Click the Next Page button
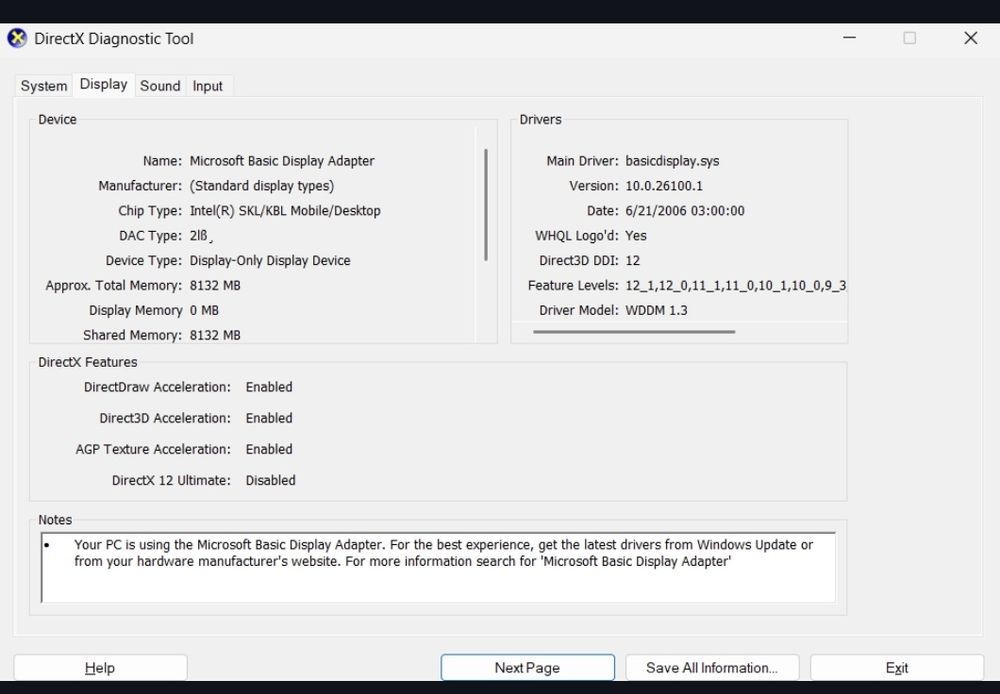This screenshot has width=1000, height=694. 527,668
